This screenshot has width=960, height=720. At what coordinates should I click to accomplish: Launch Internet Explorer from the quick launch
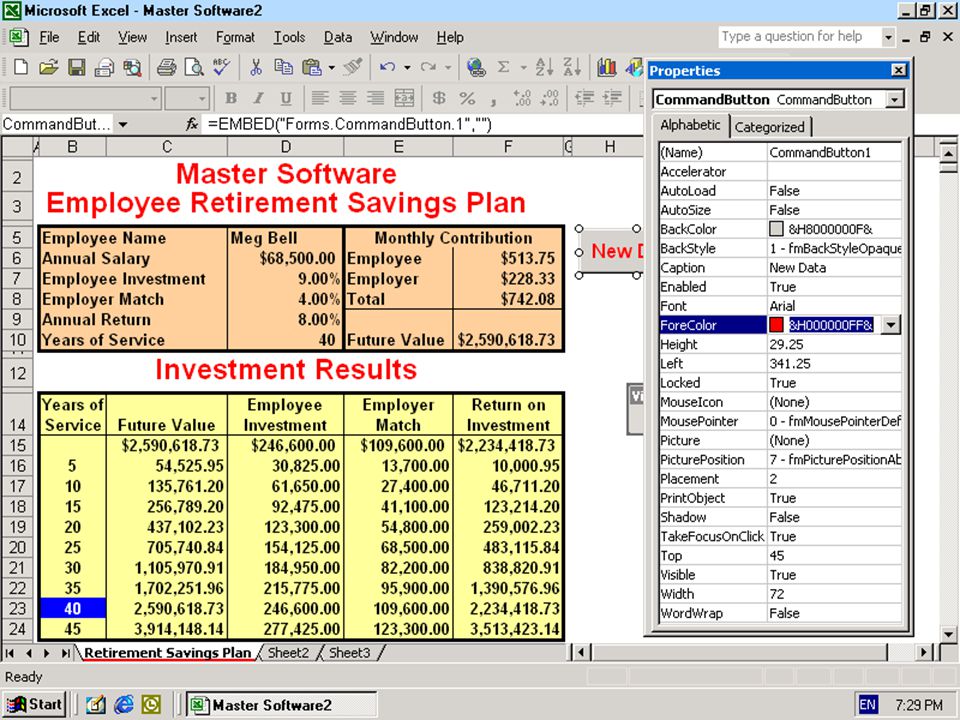[123, 705]
